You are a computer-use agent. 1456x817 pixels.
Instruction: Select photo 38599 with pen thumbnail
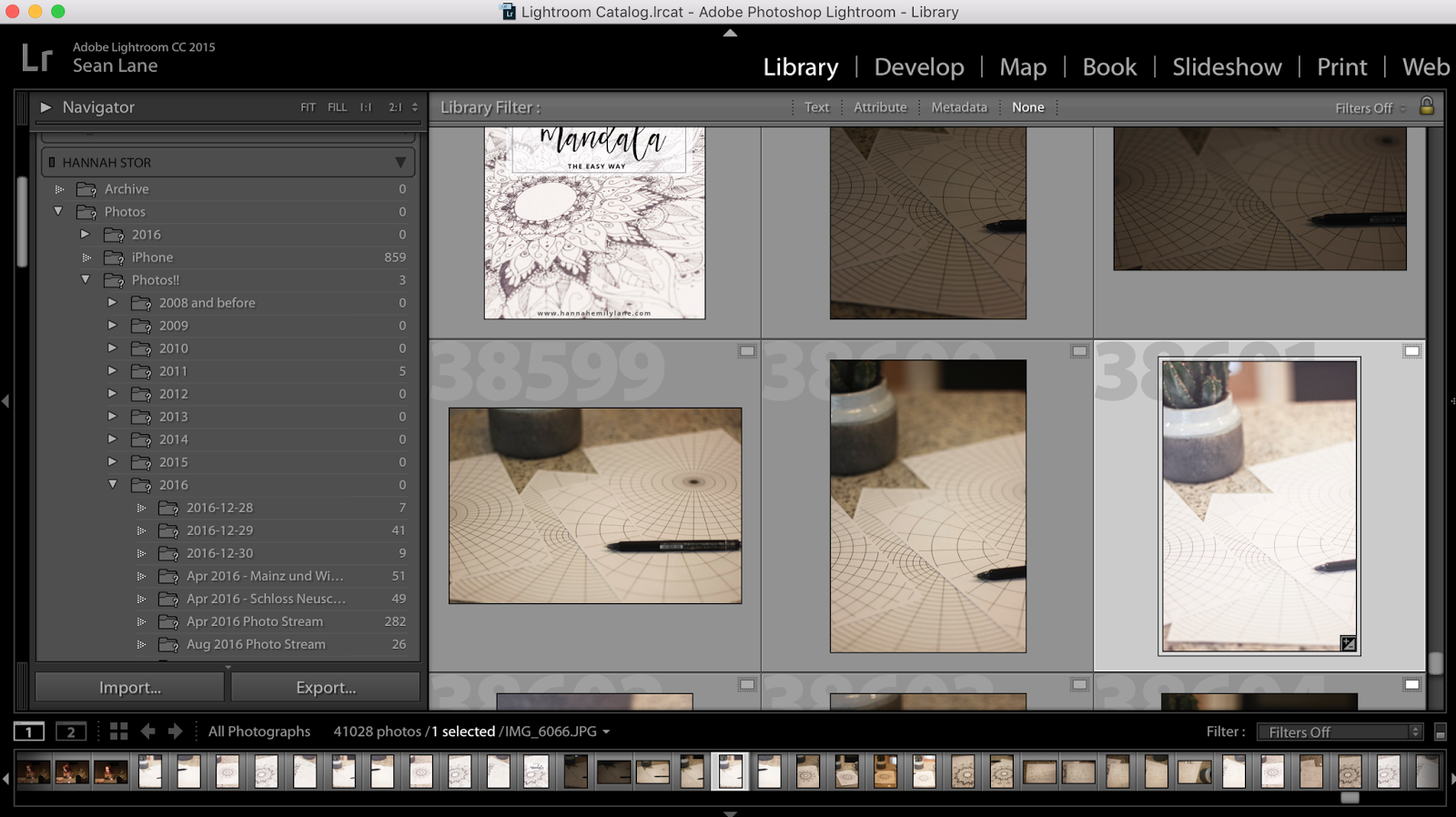(595, 506)
